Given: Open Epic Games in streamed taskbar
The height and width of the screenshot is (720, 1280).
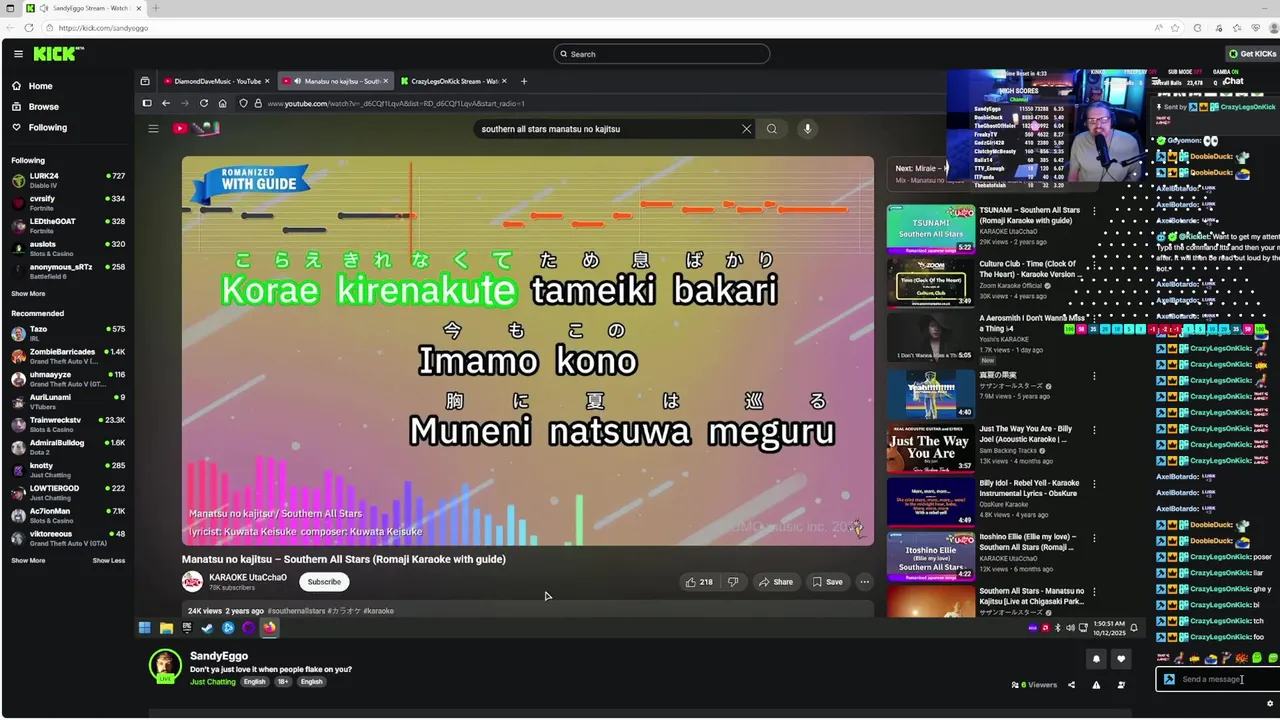Looking at the screenshot, I should [187, 628].
